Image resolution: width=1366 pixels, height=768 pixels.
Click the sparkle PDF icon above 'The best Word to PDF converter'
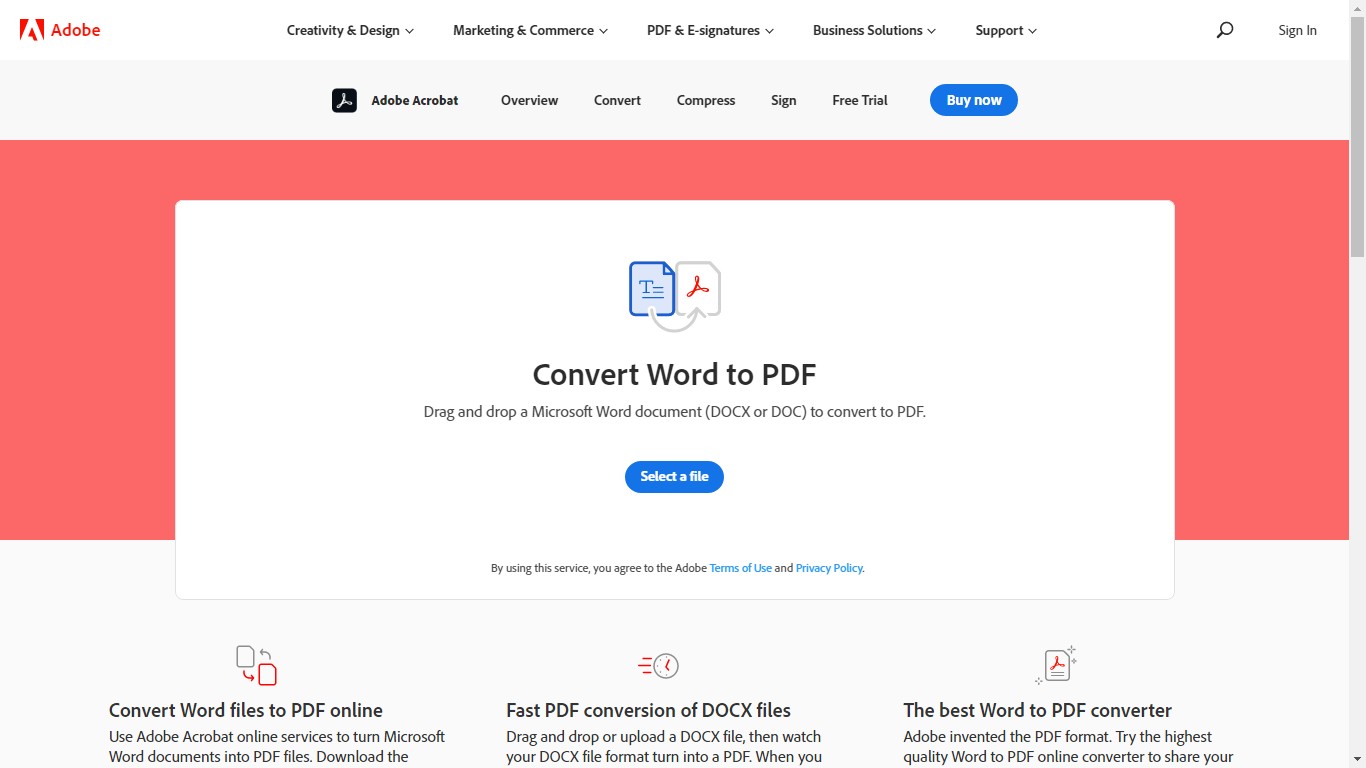click(x=1056, y=665)
